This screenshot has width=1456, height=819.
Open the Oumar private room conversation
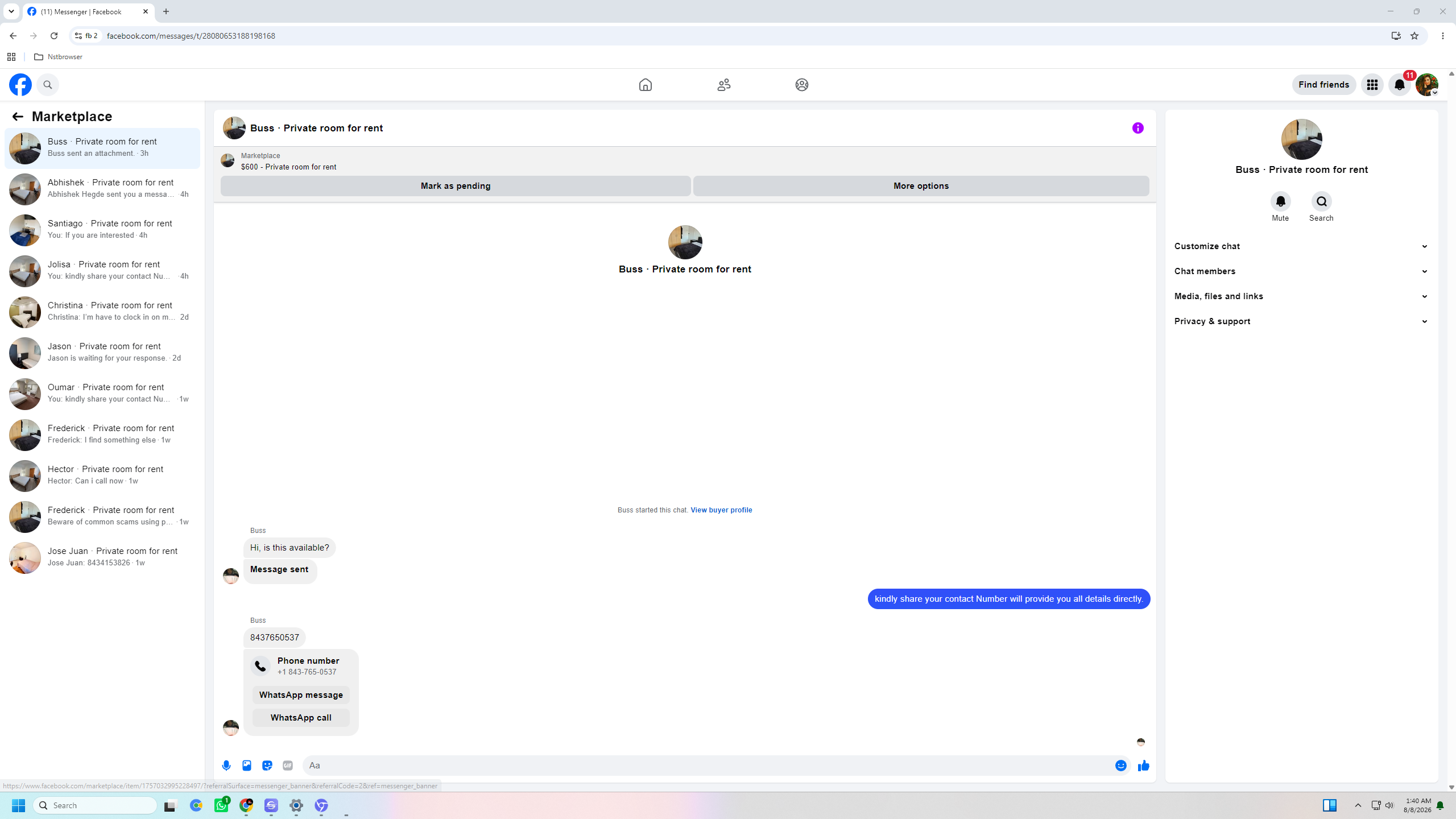102,394
